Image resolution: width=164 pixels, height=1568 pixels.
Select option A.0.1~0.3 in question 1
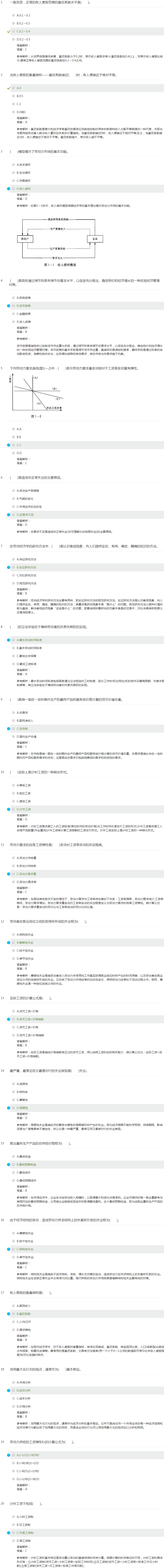24,15
